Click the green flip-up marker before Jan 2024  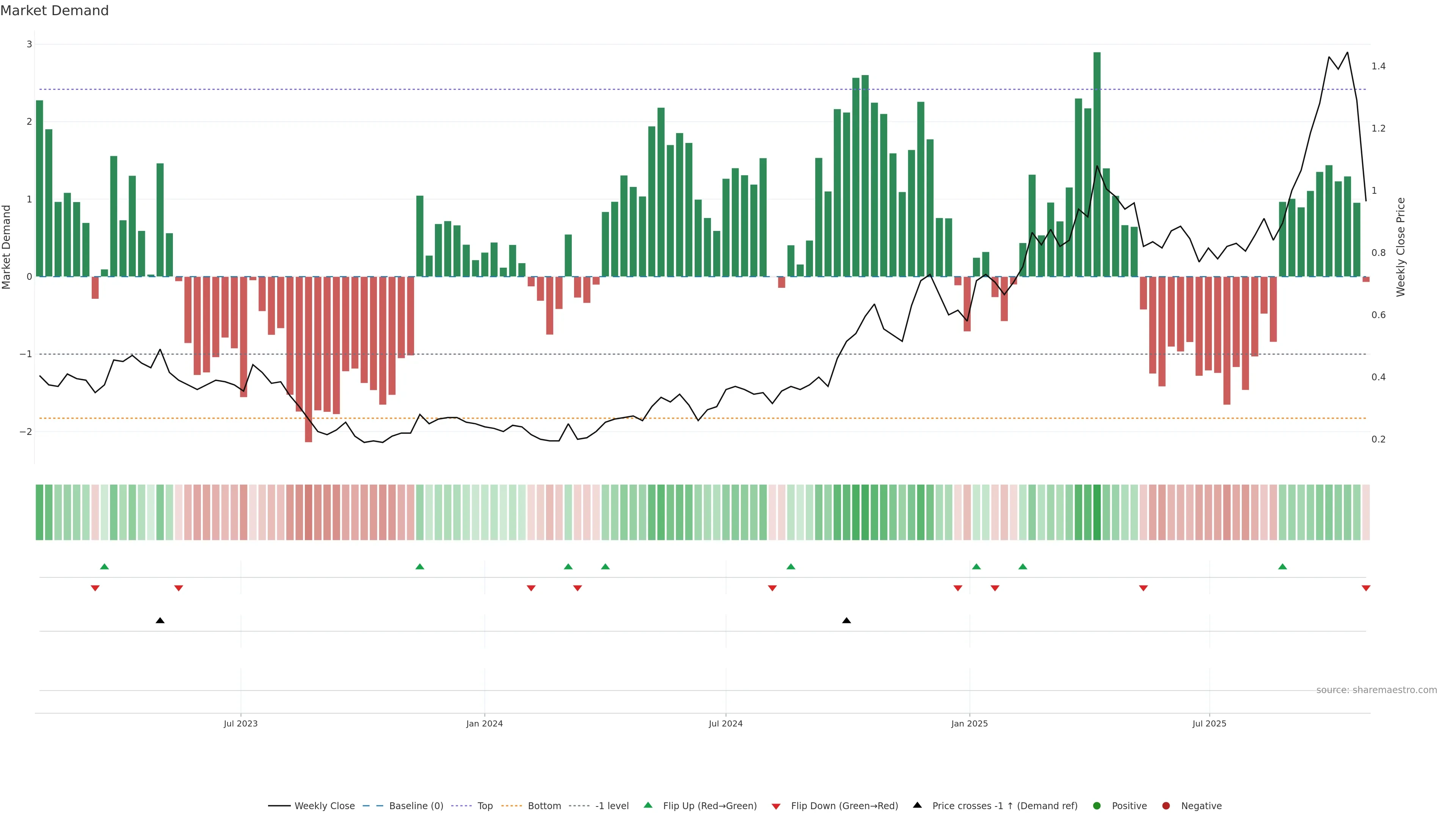coord(419,567)
